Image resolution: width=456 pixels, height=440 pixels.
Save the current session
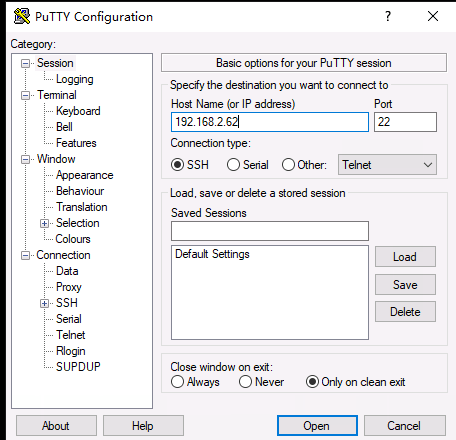tap(405, 285)
